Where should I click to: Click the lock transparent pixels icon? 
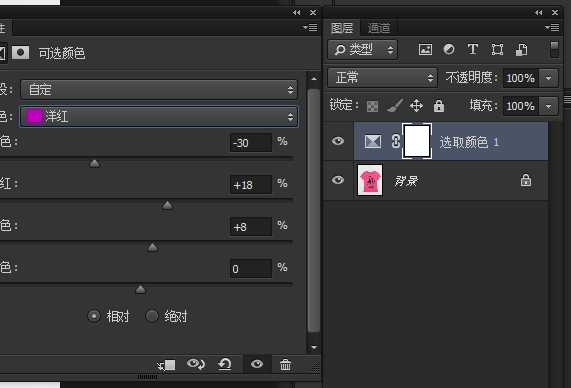[372, 106]
